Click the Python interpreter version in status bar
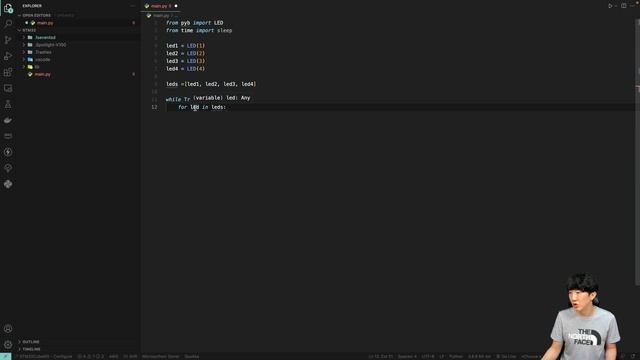Screen dimensions: 640x360 (479, 356)
